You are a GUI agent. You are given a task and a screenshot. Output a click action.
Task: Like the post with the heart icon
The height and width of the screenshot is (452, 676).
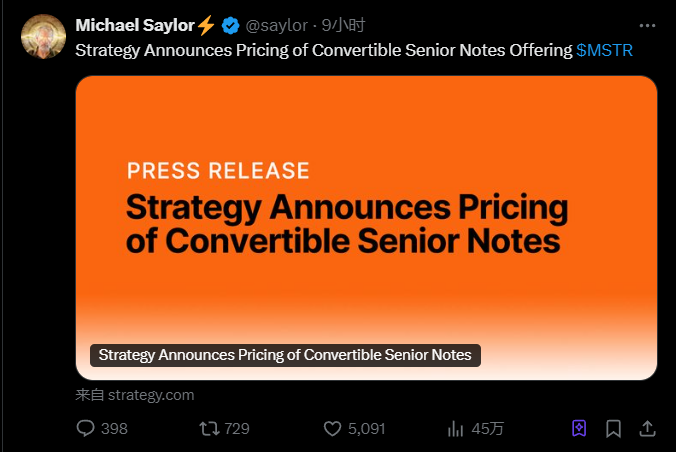(332, 429)
